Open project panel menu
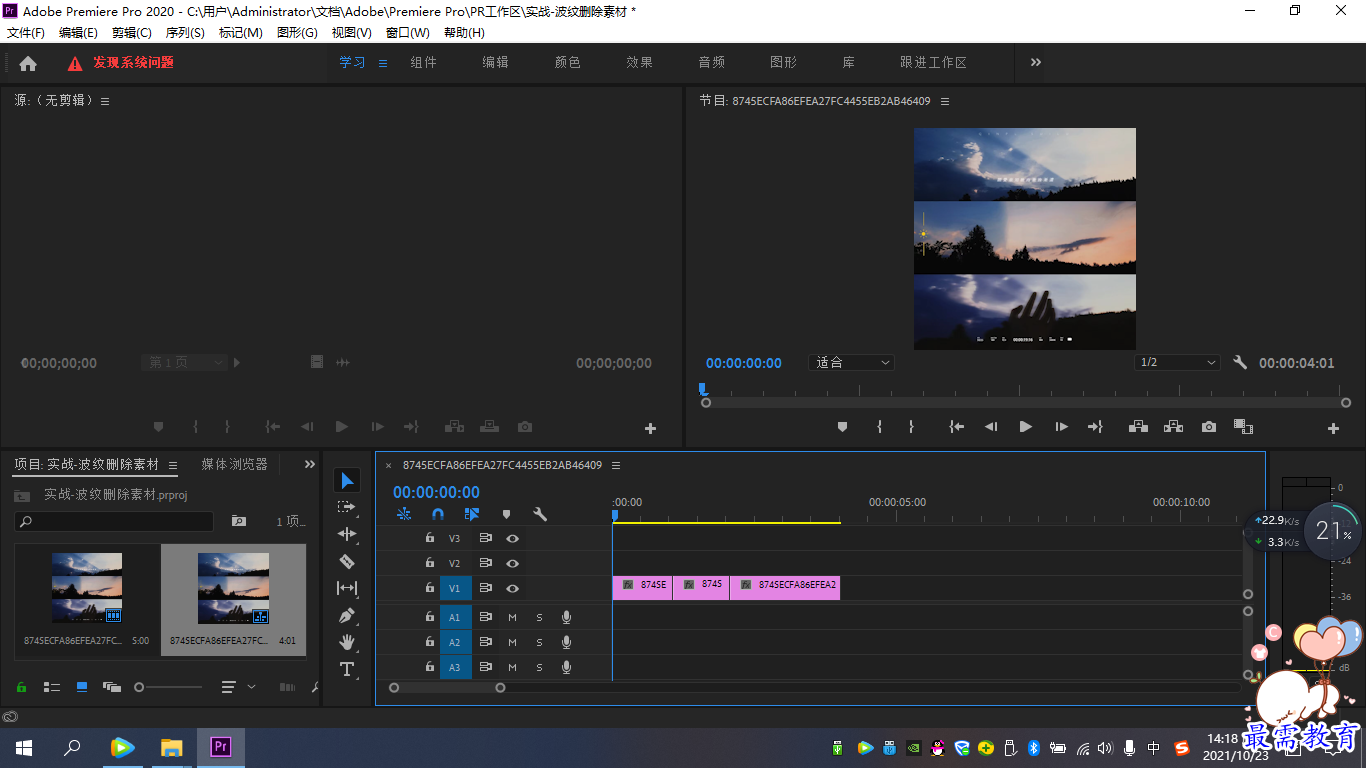The width and height of the screenshot is (1366, 768). (x=172, y=465)
